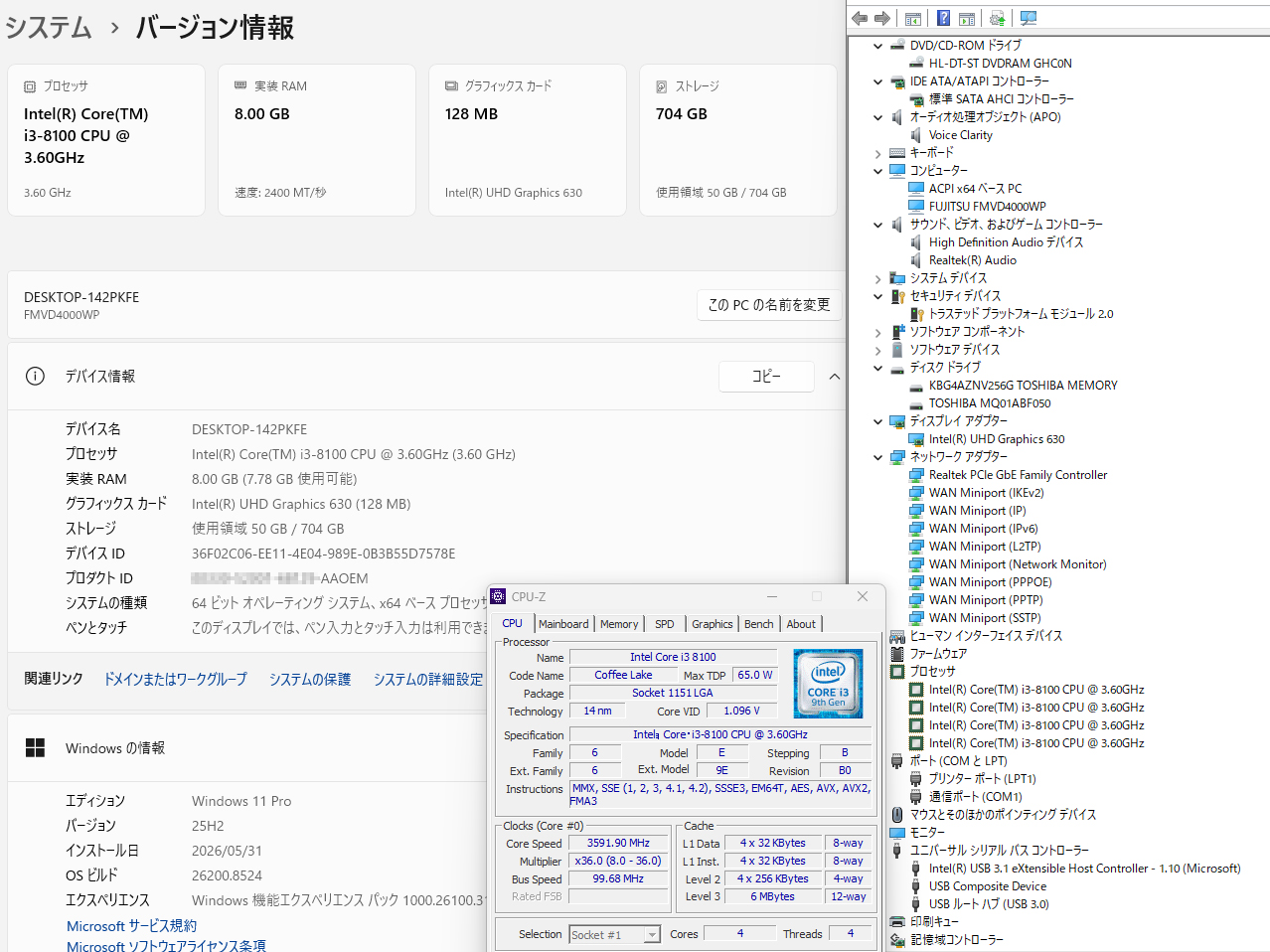The width and height of the screenshot is (1270, 952).
Task: Select the プリンター ポート (LPT1) port icon
Action: [x=916, y=779]
